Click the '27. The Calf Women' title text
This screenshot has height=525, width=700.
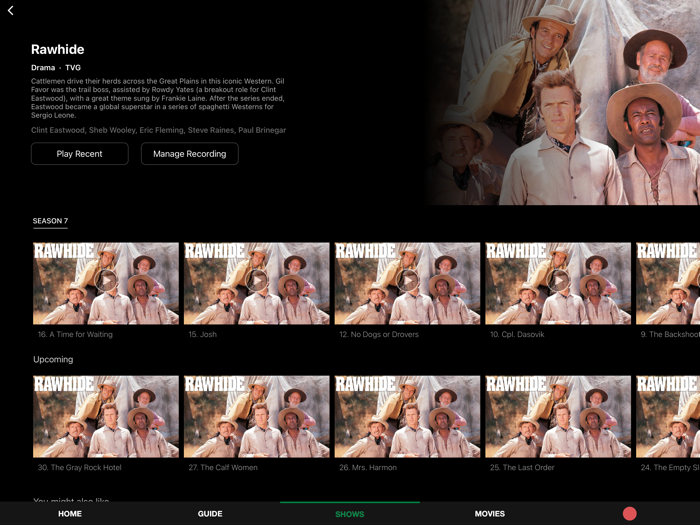[223, 467]
